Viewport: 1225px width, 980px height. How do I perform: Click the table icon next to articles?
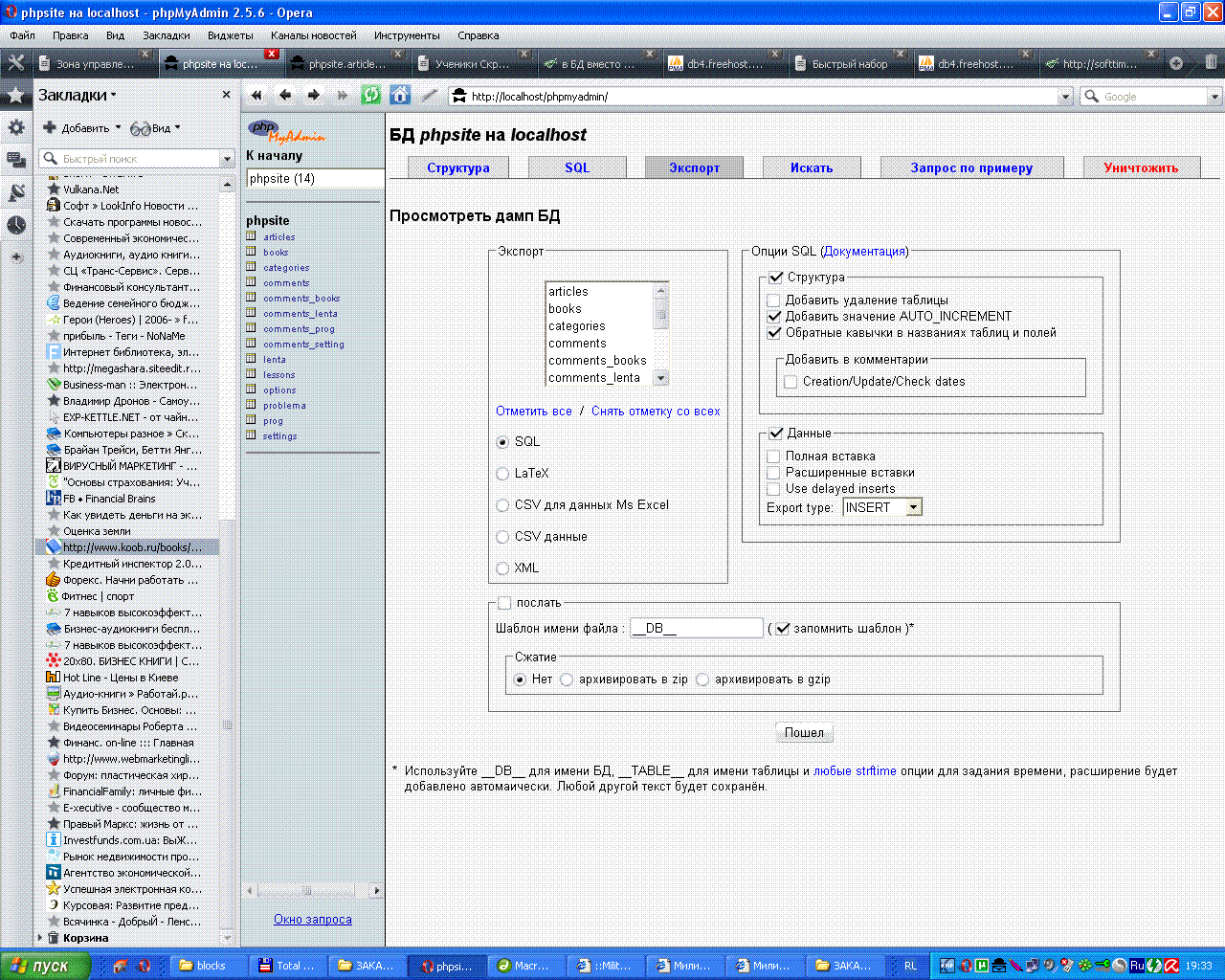pos(252,236)
